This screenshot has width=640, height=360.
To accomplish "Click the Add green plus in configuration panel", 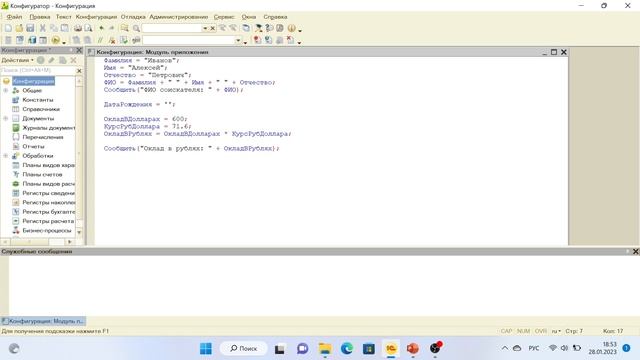I will (41, 60).
